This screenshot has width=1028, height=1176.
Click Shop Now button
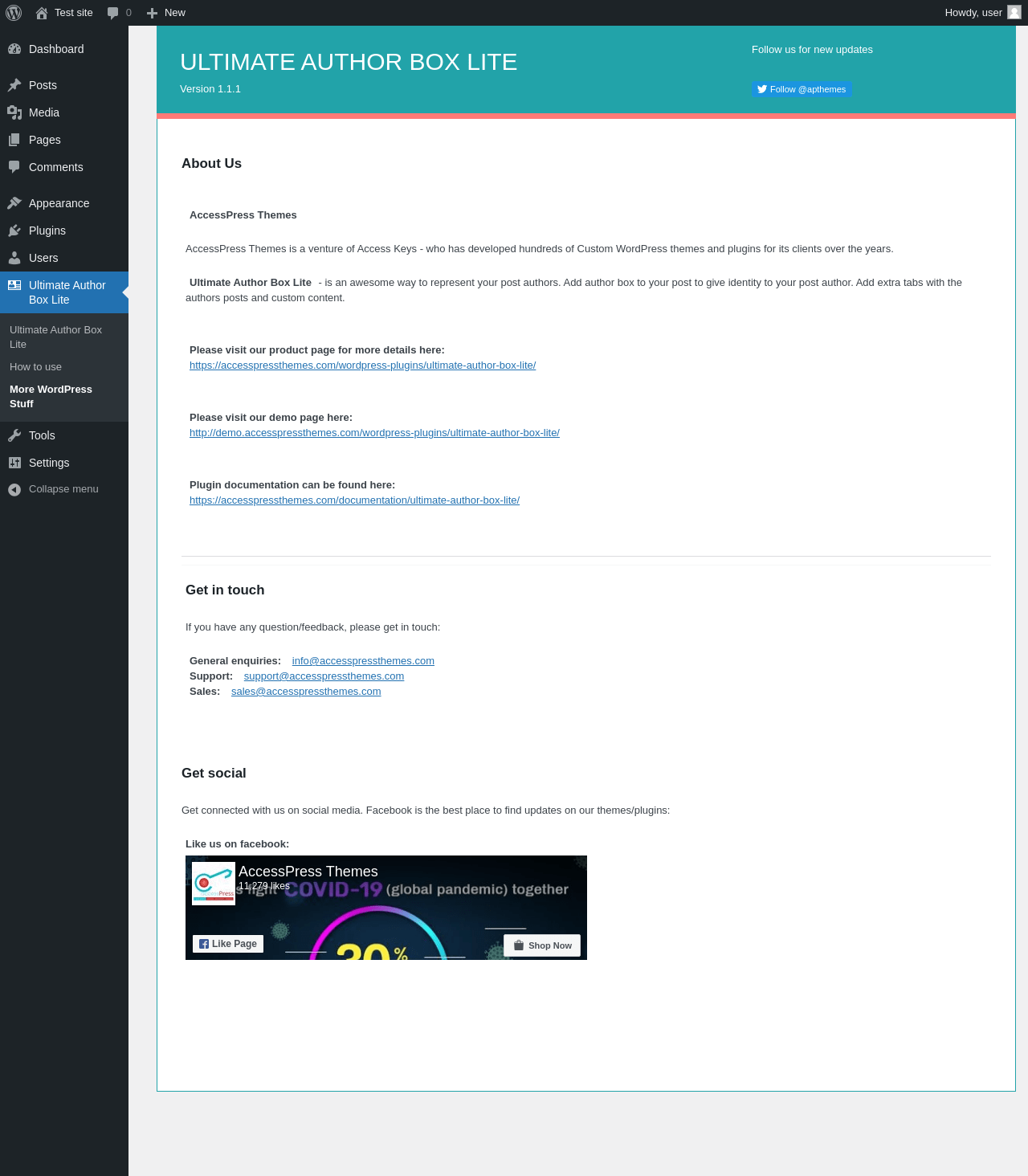point(542,945)
